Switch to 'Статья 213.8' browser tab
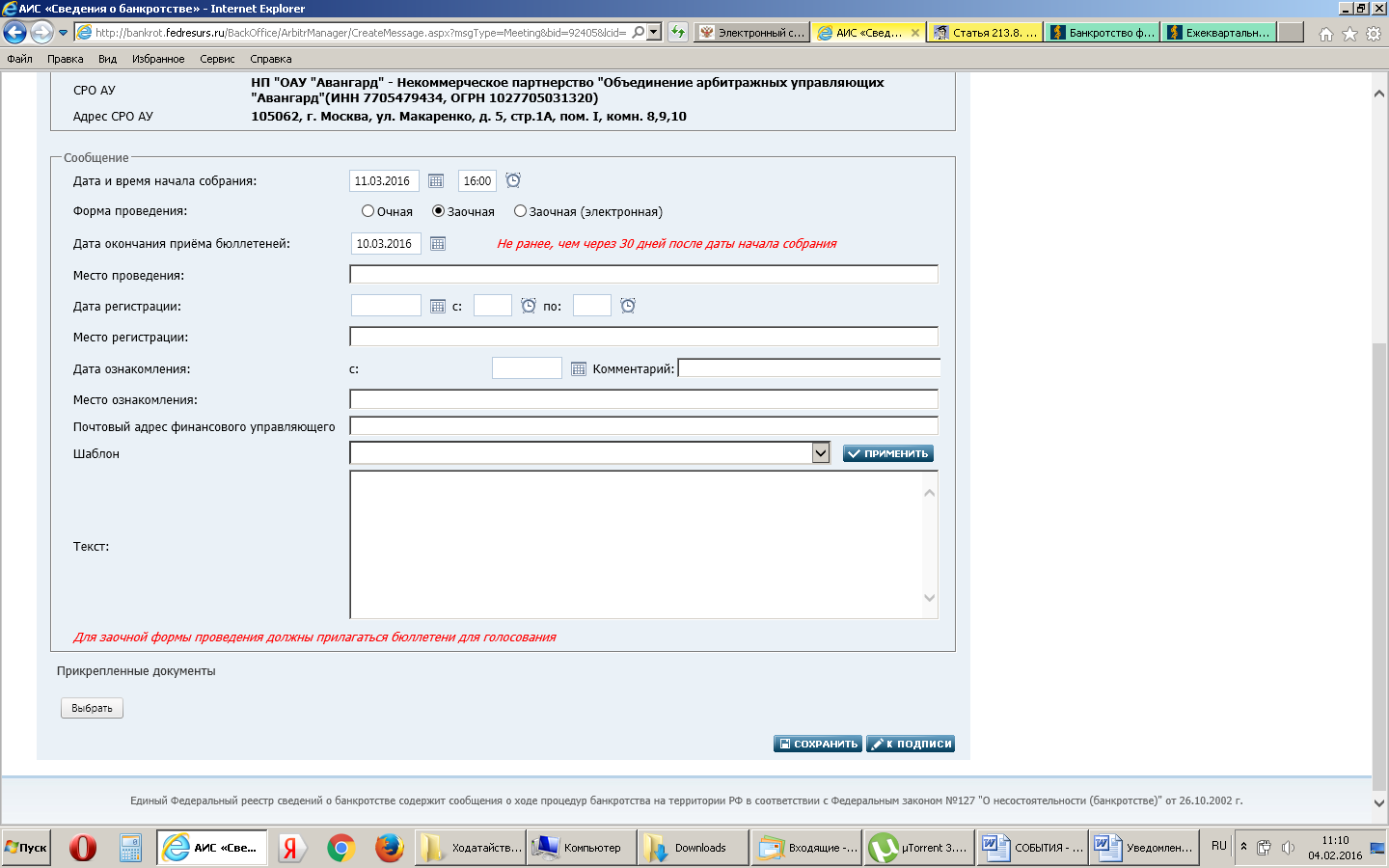This screenshot has width=1389, height=868. coord(986,33)
